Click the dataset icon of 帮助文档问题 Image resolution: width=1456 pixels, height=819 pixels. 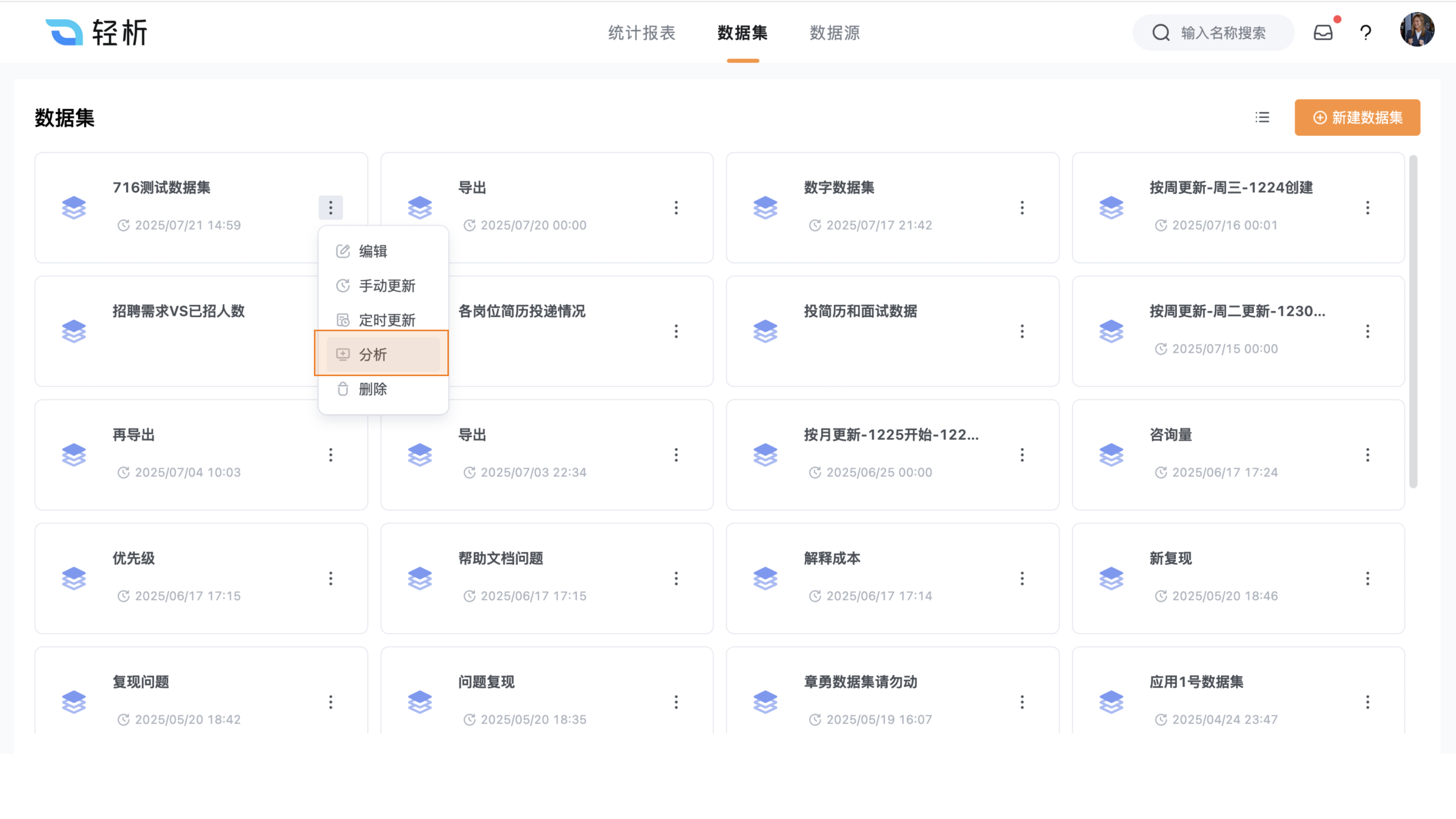[x=420, y=578]
